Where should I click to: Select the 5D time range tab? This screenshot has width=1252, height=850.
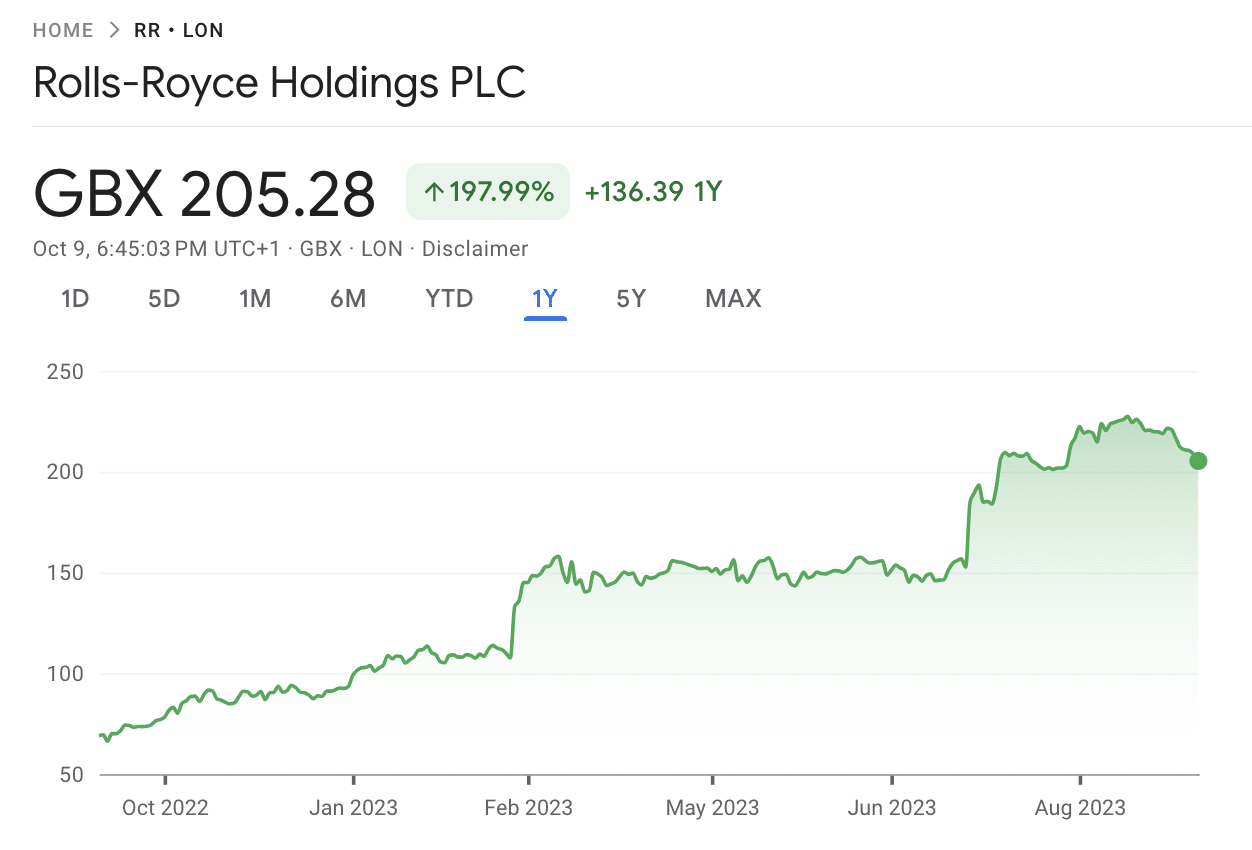pos(164,298)
